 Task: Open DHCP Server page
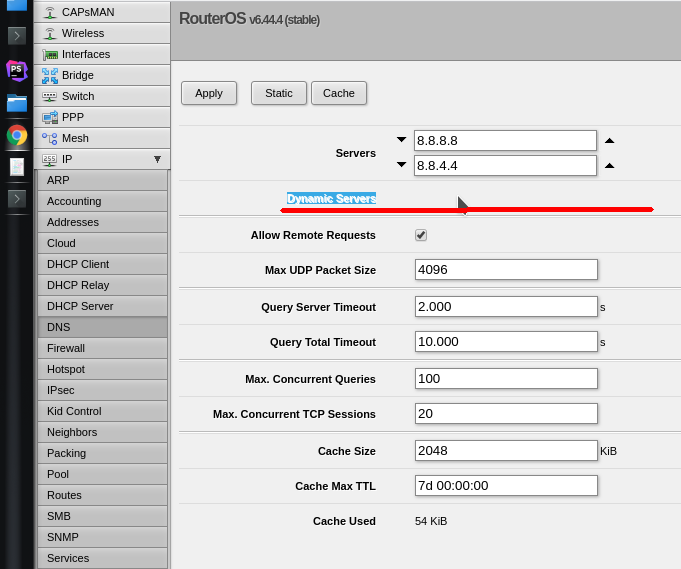(x=102, y=306)
